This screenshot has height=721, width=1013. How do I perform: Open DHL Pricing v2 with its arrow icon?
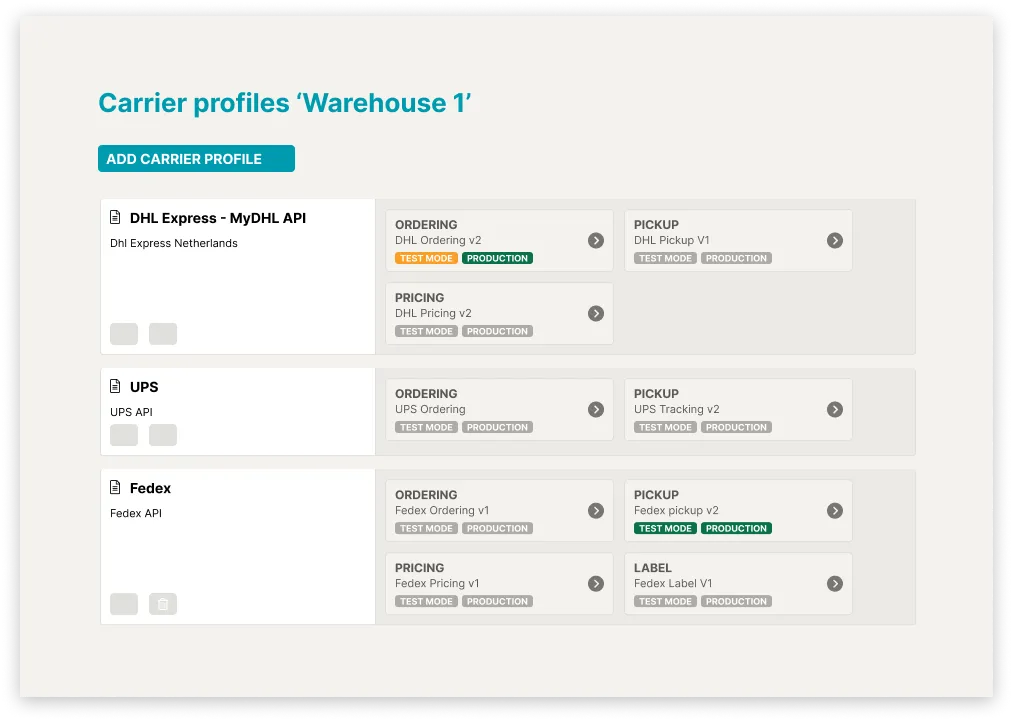tap(596, 313)
